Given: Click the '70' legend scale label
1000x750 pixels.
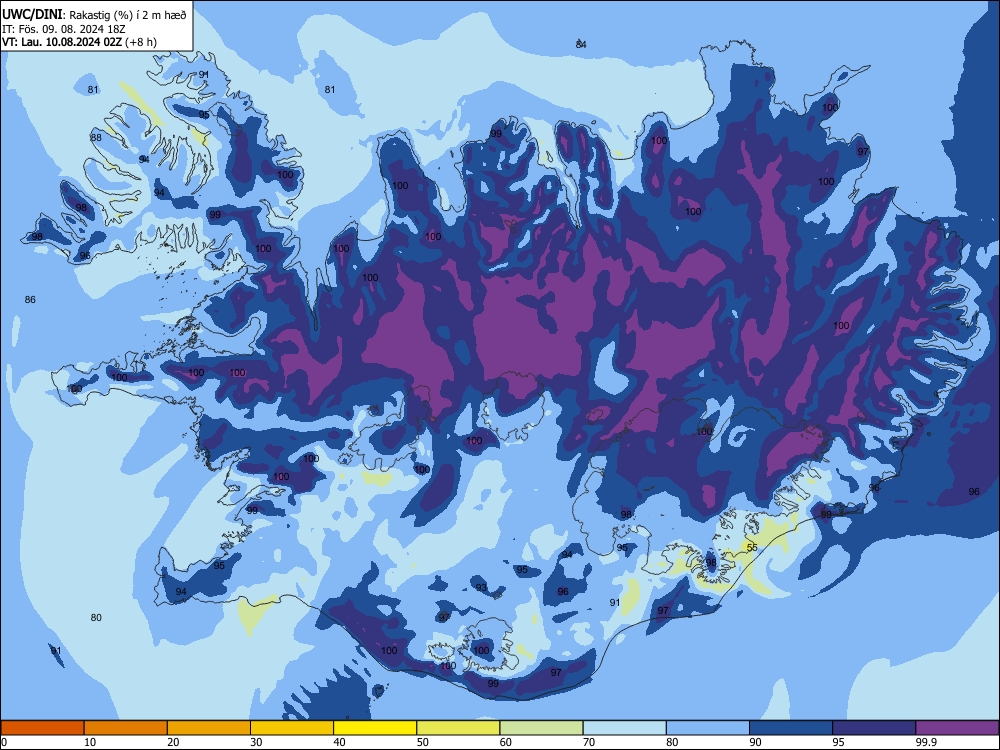Looking at the screenshot, I should coord(589,742).
